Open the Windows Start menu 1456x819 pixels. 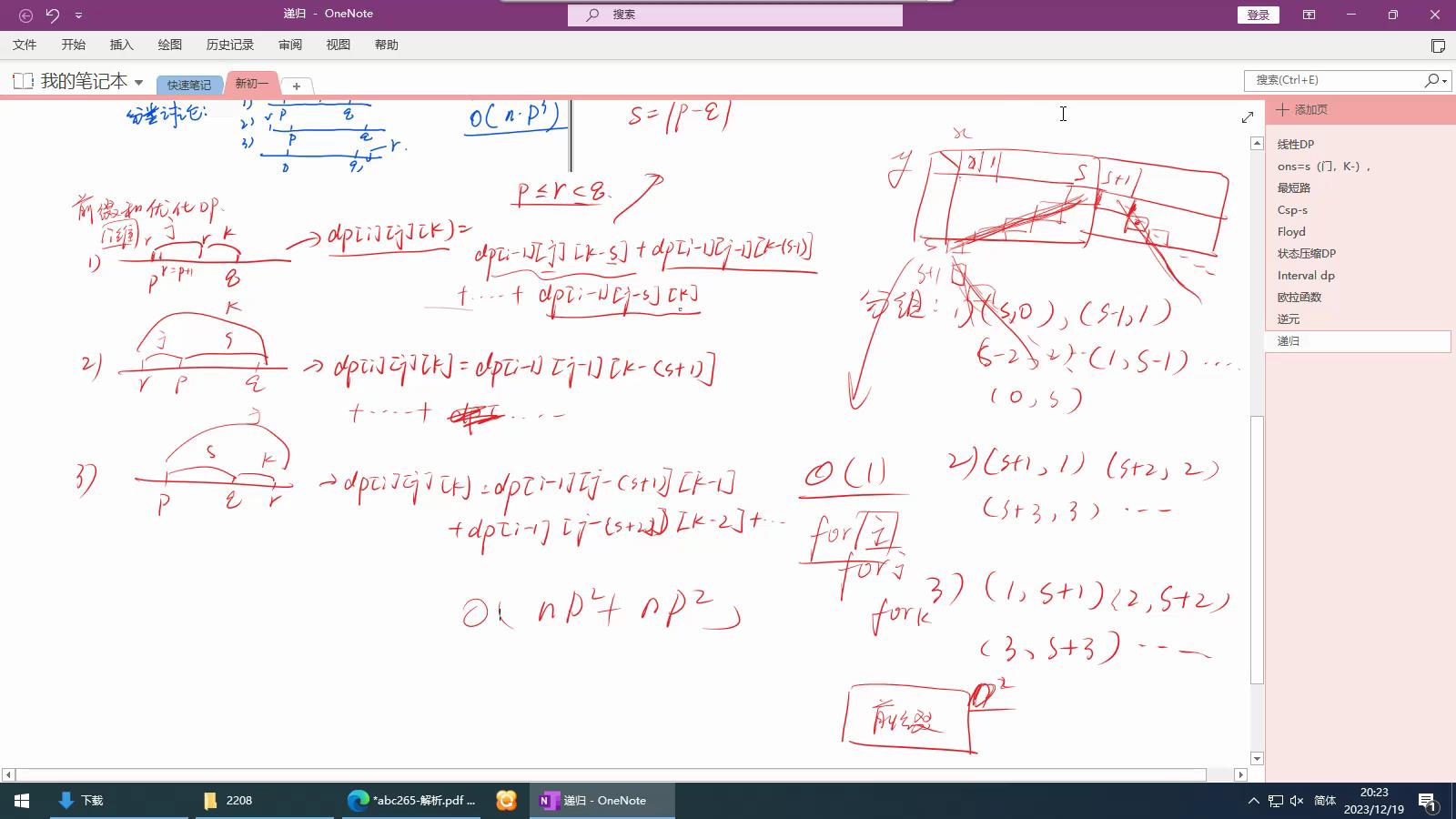click(x=22, y=801)
